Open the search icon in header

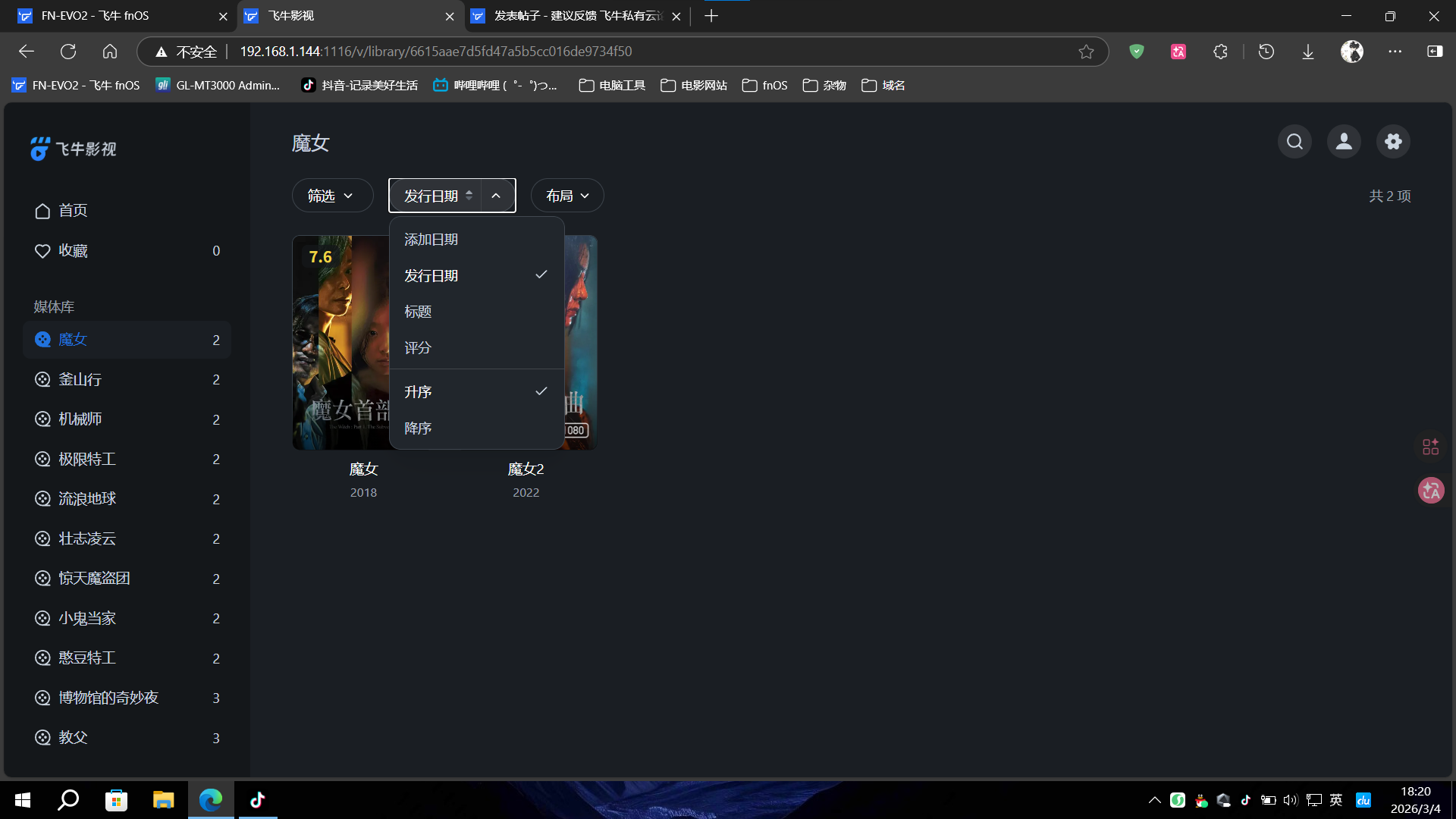point(1294,142)
